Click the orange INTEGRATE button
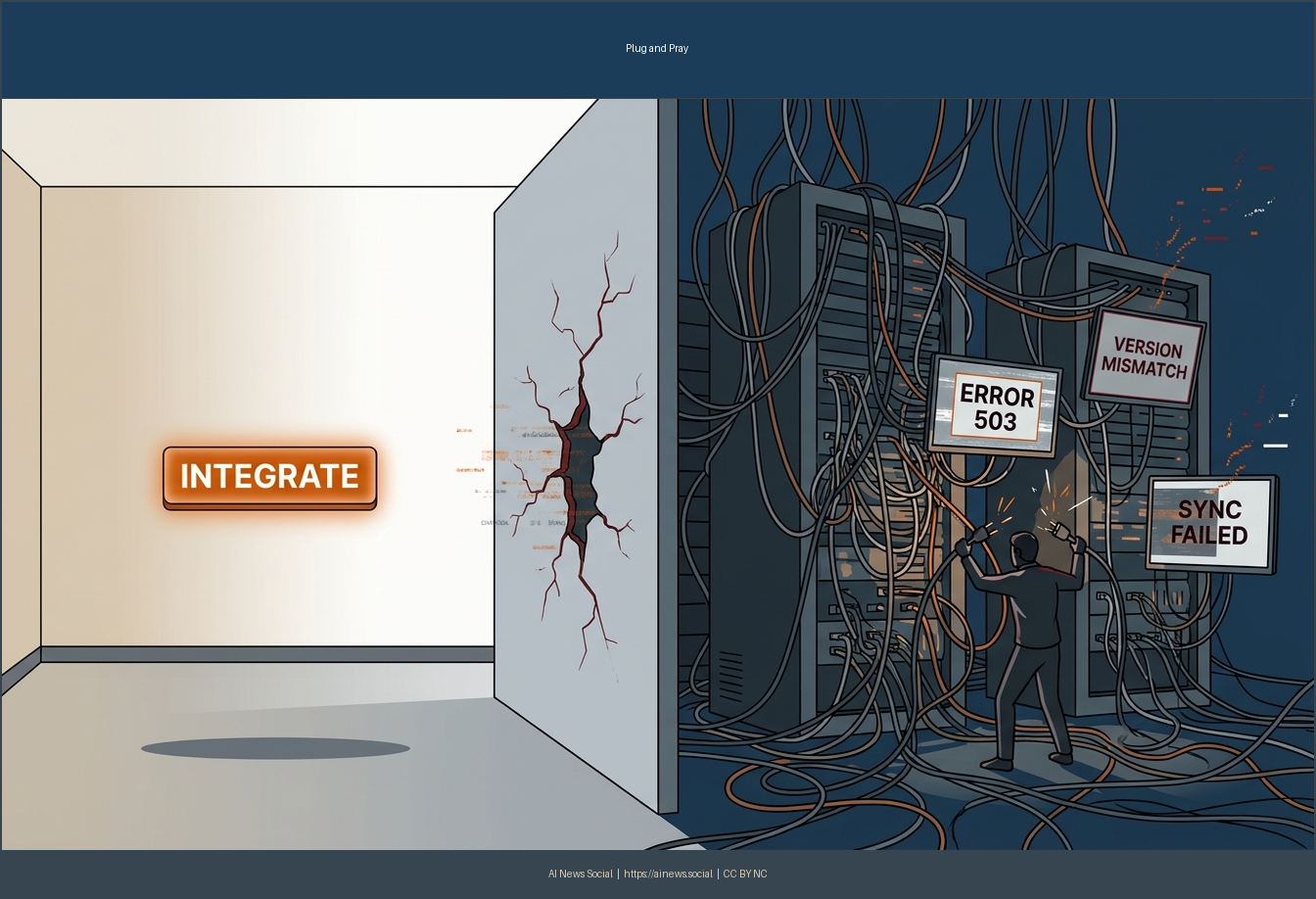The height and width of the screenshot is (899, 1316). pos(269,477)
